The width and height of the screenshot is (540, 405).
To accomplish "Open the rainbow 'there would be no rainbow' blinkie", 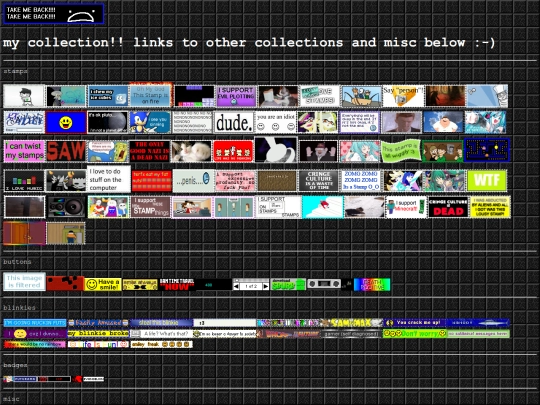I will click(35, 344).
